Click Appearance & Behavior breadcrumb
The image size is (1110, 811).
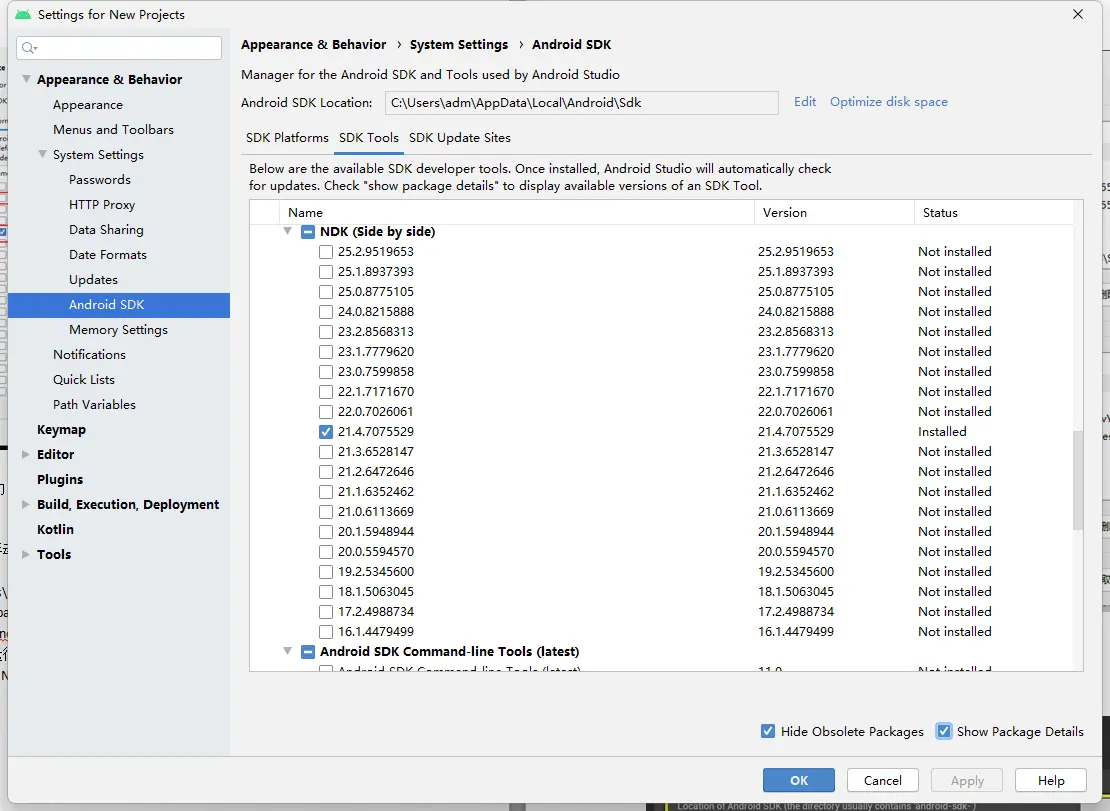[x=314, y=45]
